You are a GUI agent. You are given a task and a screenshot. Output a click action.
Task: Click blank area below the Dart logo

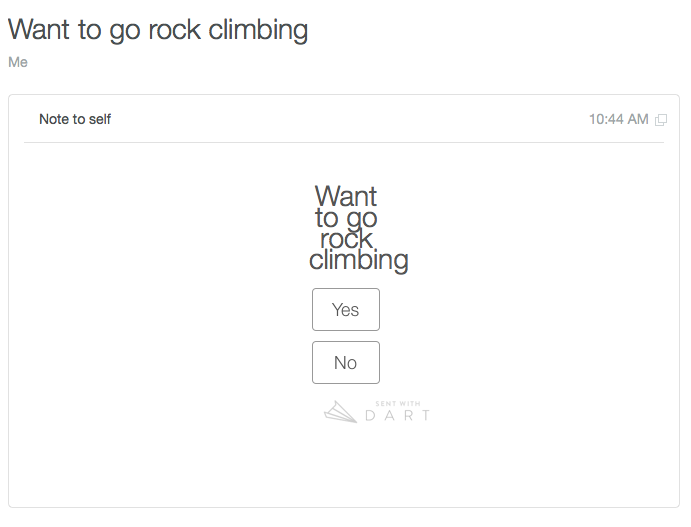346,467
